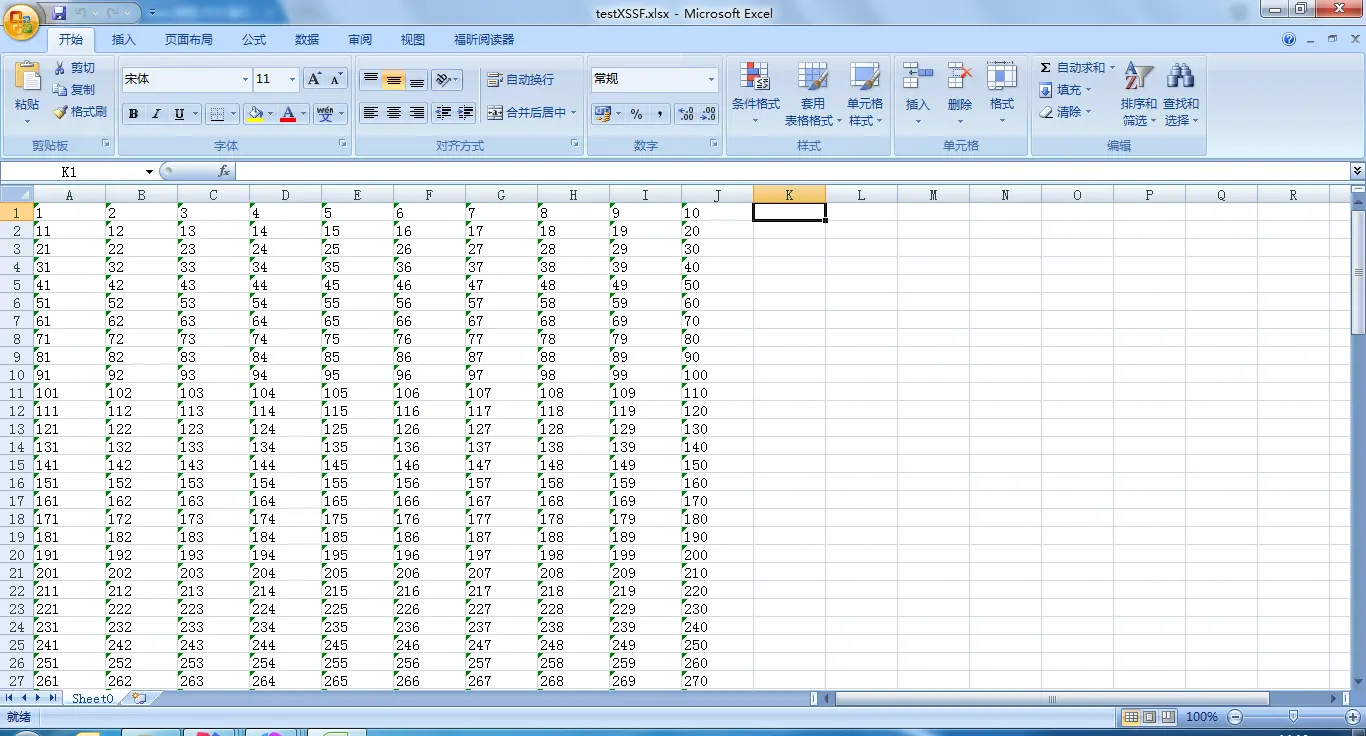
Task: Click the percent style icon
Action: pos(636,114)
